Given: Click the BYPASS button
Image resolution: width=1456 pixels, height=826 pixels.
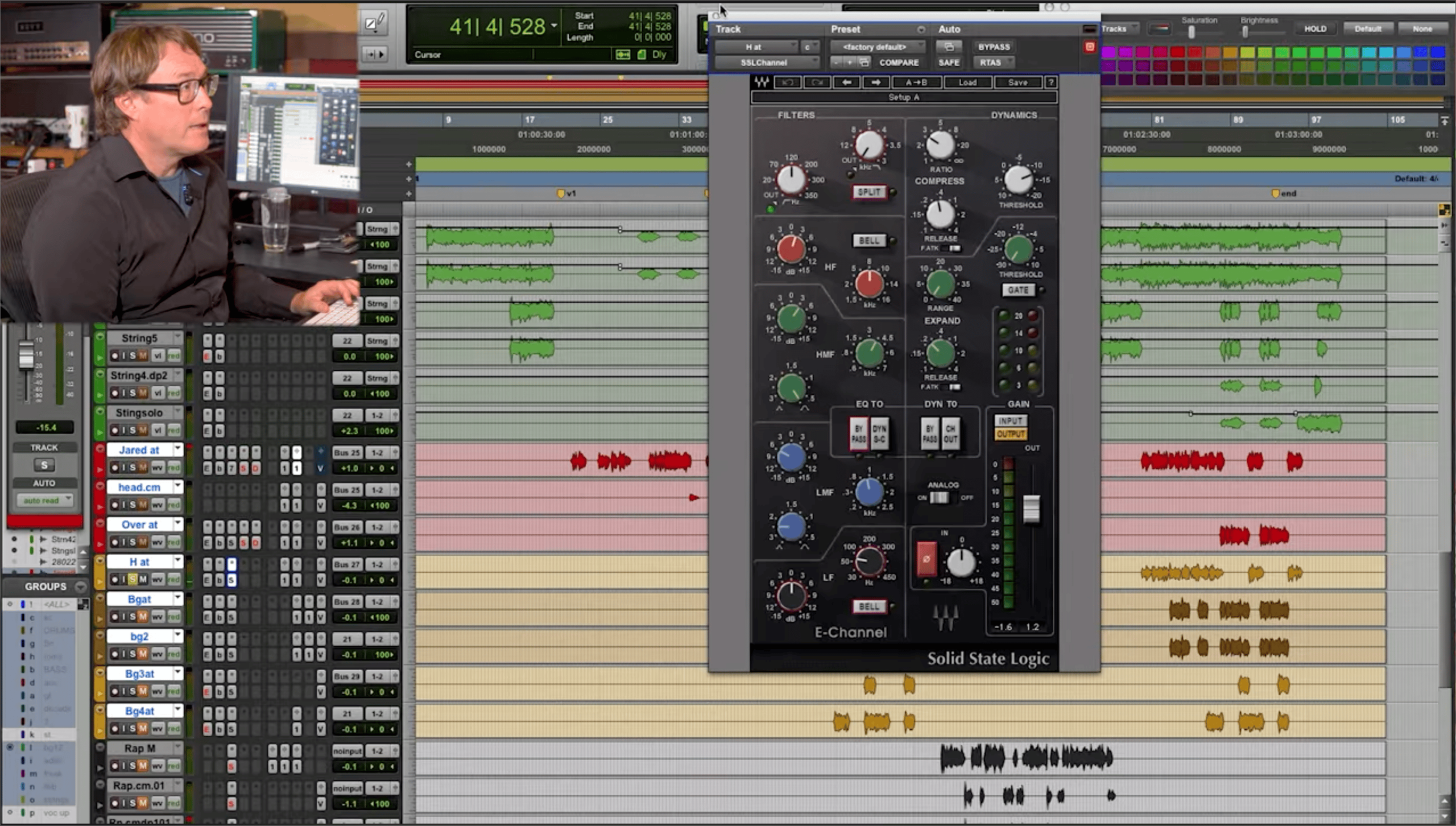Looking at the screenshot, I should point(994,47).
